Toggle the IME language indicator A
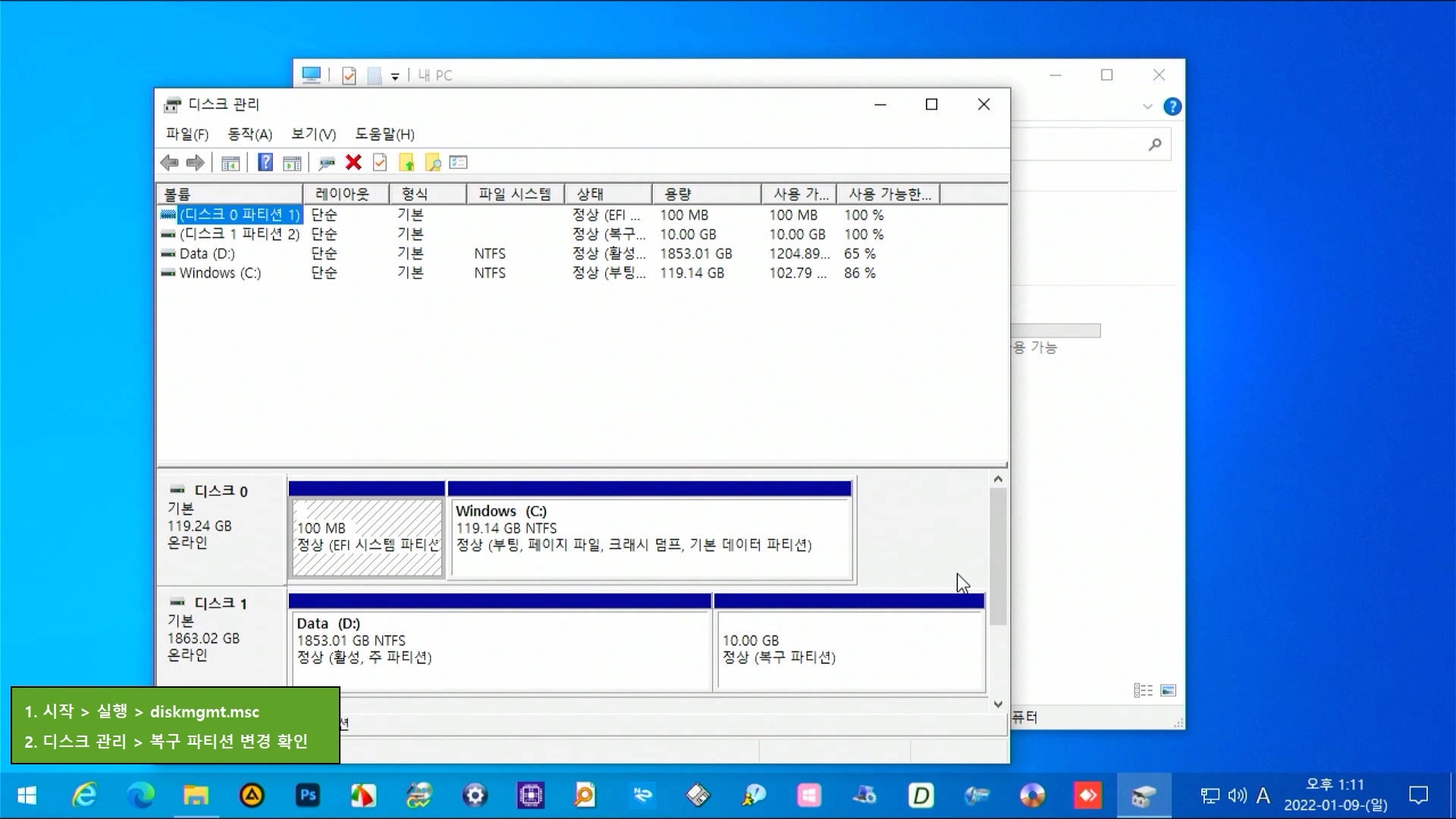 point(1263,795)
